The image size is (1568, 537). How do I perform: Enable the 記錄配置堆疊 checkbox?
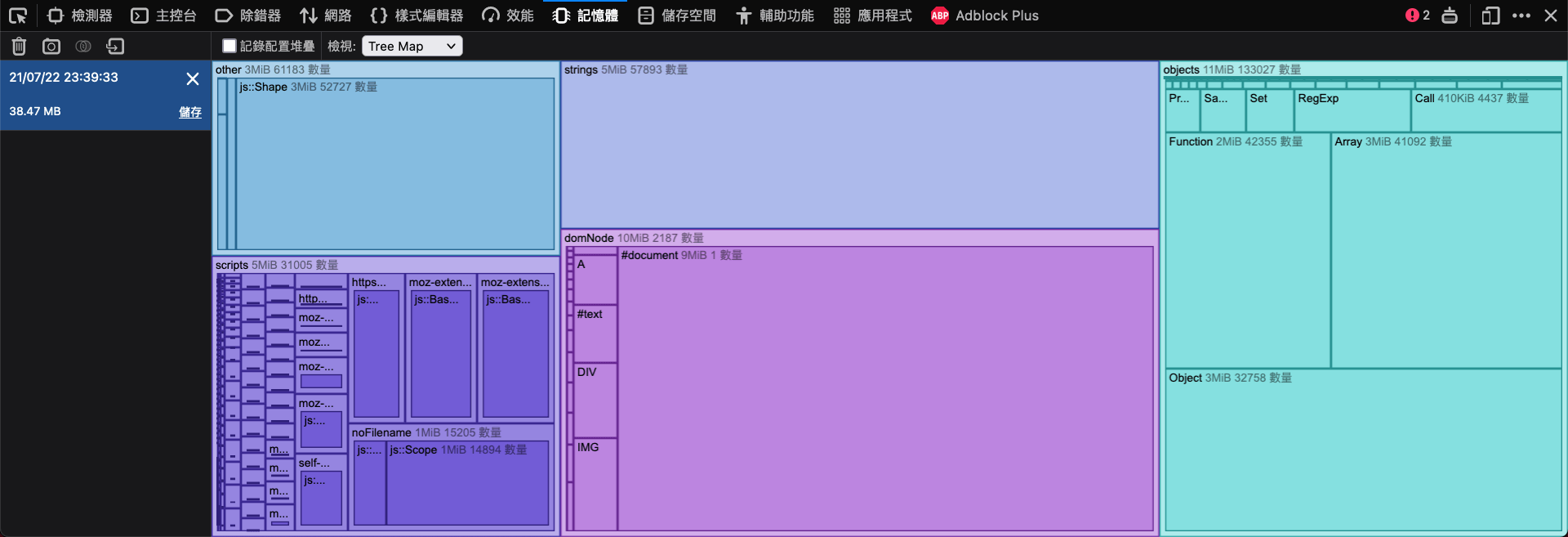[229, 47]
